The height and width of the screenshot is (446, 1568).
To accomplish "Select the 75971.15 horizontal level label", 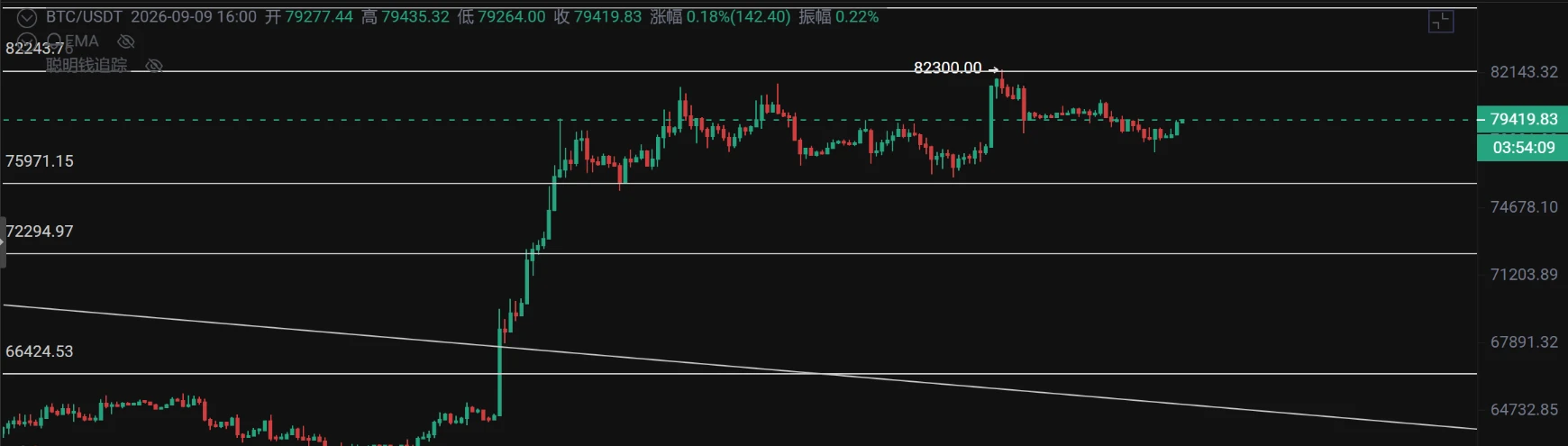I will pos(40,161).
